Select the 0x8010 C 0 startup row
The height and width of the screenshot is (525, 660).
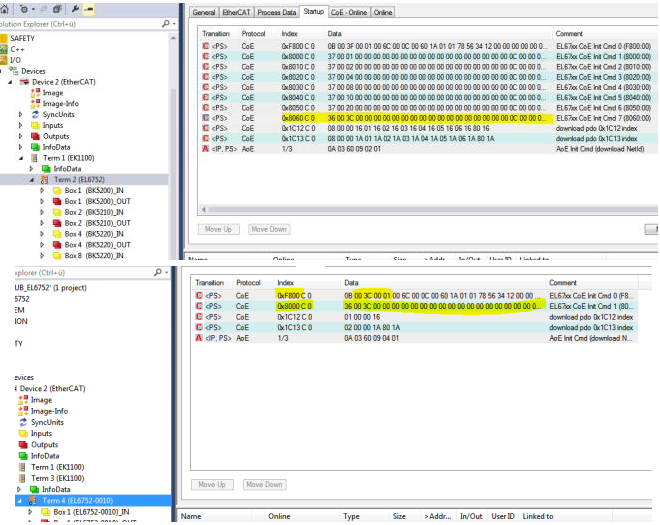click(427, 67)
